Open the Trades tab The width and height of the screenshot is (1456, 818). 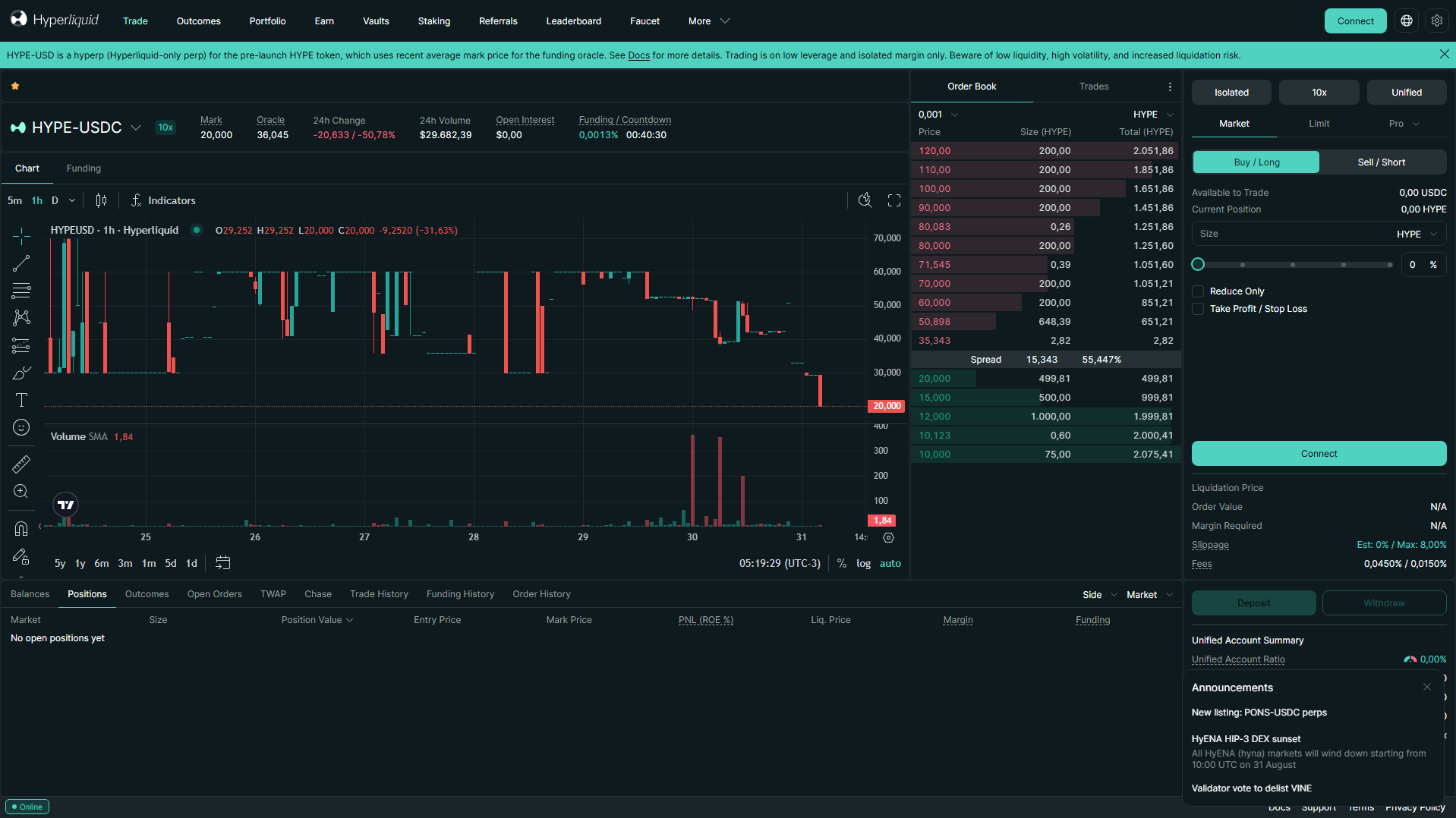(1094, 87)
